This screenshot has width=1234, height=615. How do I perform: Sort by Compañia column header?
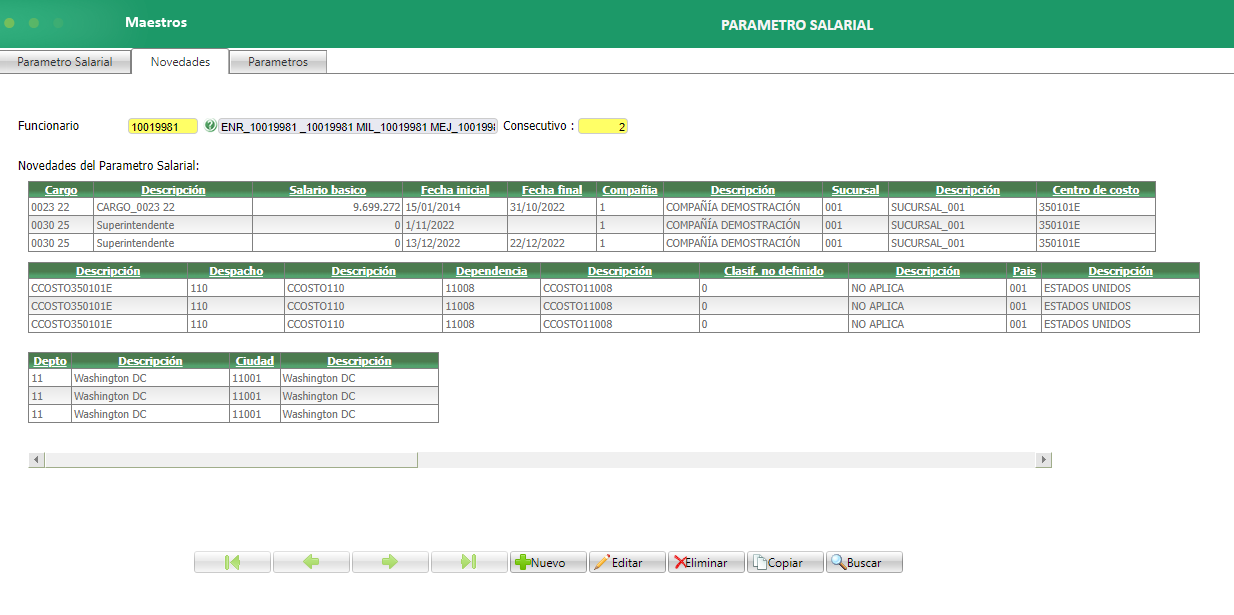pyautogui.click(x=629, y=190)
